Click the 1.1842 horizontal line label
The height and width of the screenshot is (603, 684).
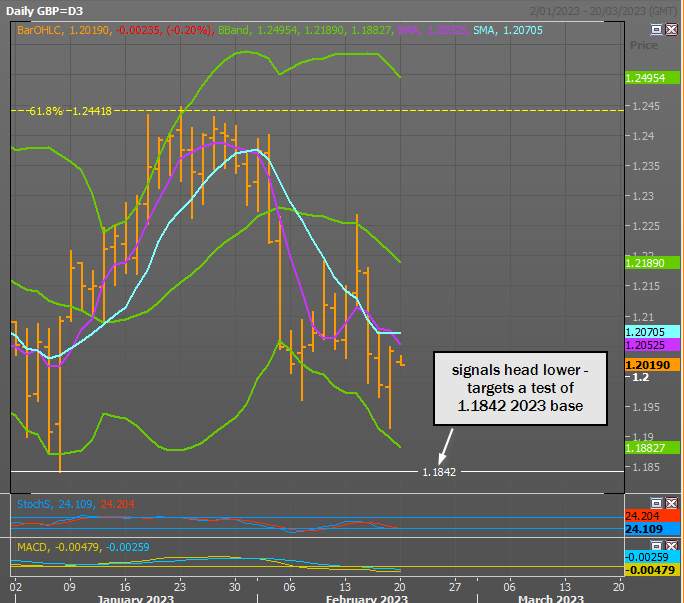coord(439,472)
